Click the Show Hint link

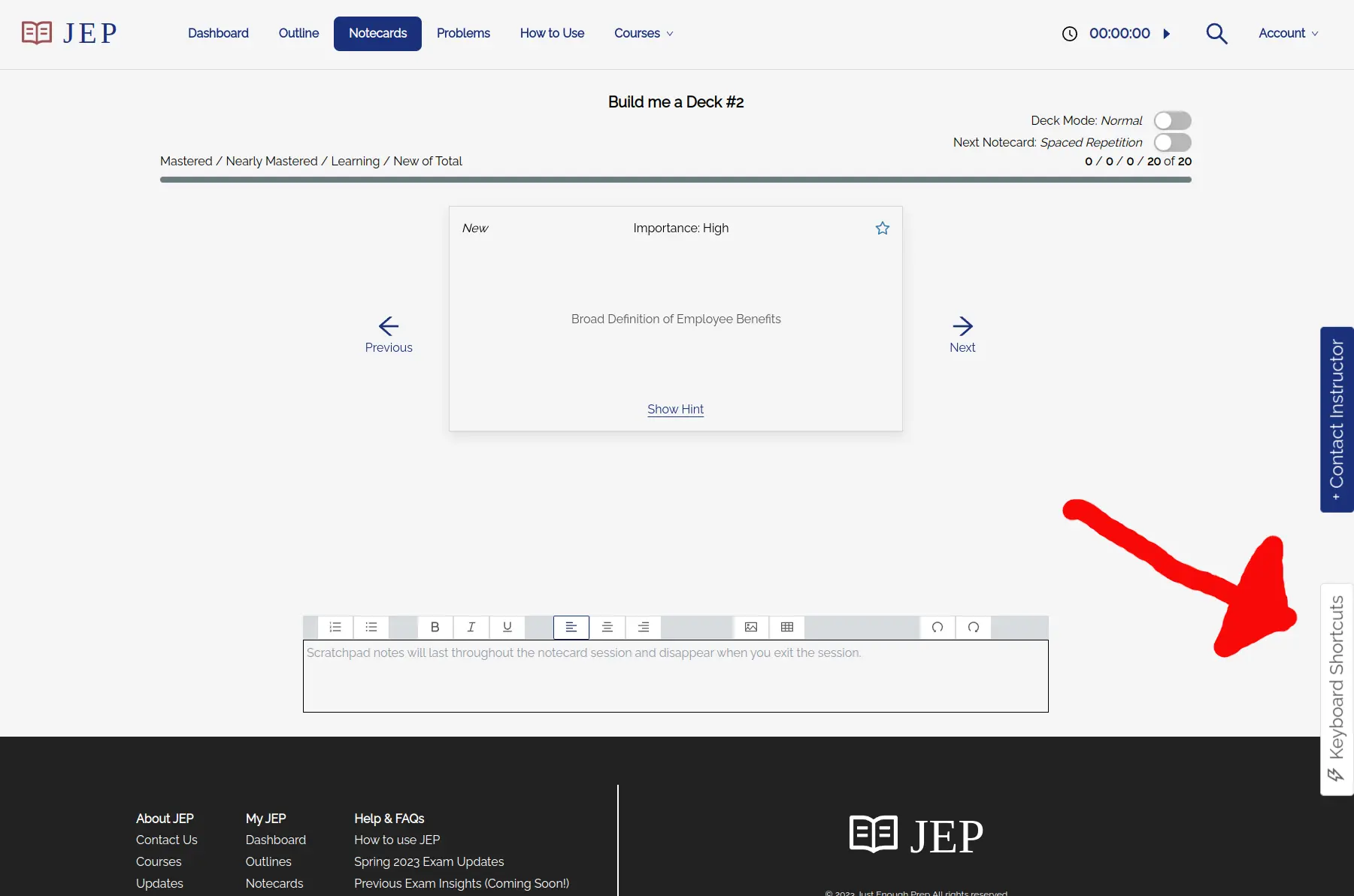click(x=675, y=410)
